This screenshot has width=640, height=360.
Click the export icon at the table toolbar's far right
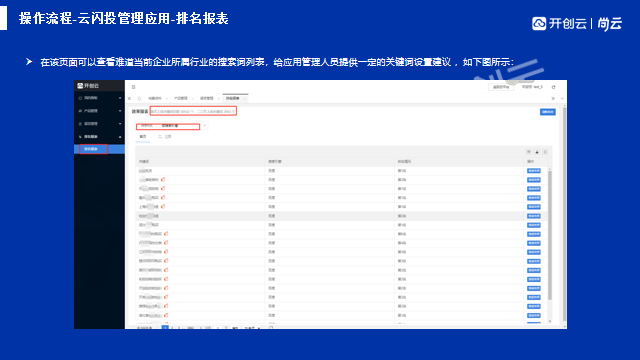tap(545, 152)
